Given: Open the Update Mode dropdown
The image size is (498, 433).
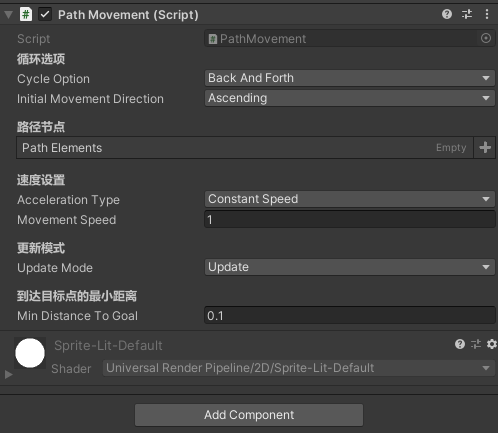Looking at the screenshot, I should (x=350, y=267).
